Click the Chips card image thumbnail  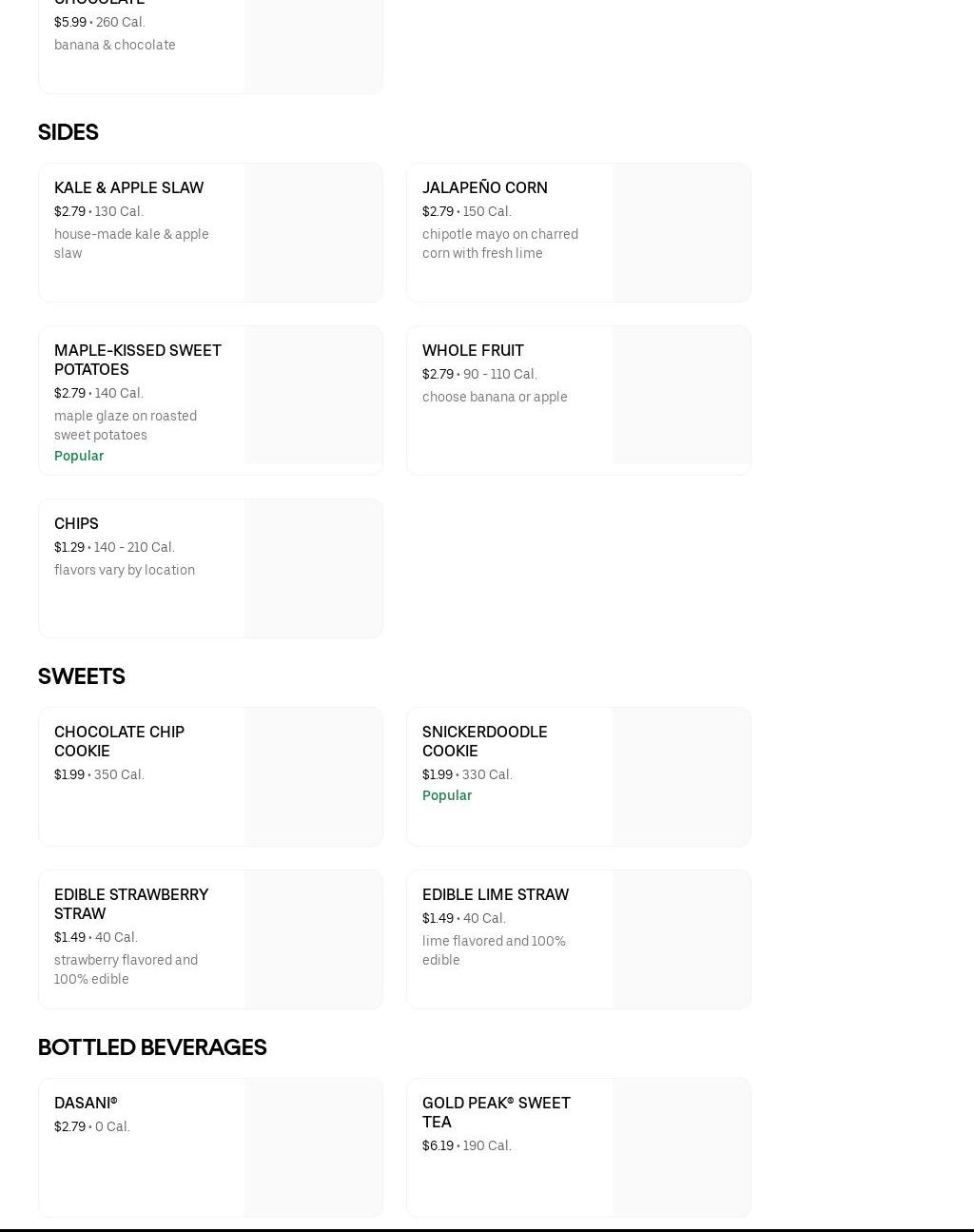pos(313,568)
